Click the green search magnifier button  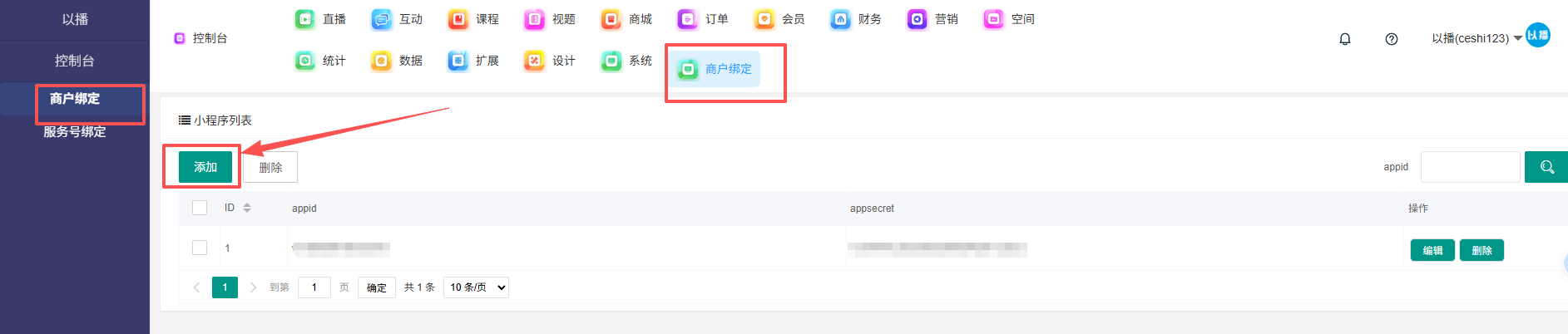click(1546, 167)
